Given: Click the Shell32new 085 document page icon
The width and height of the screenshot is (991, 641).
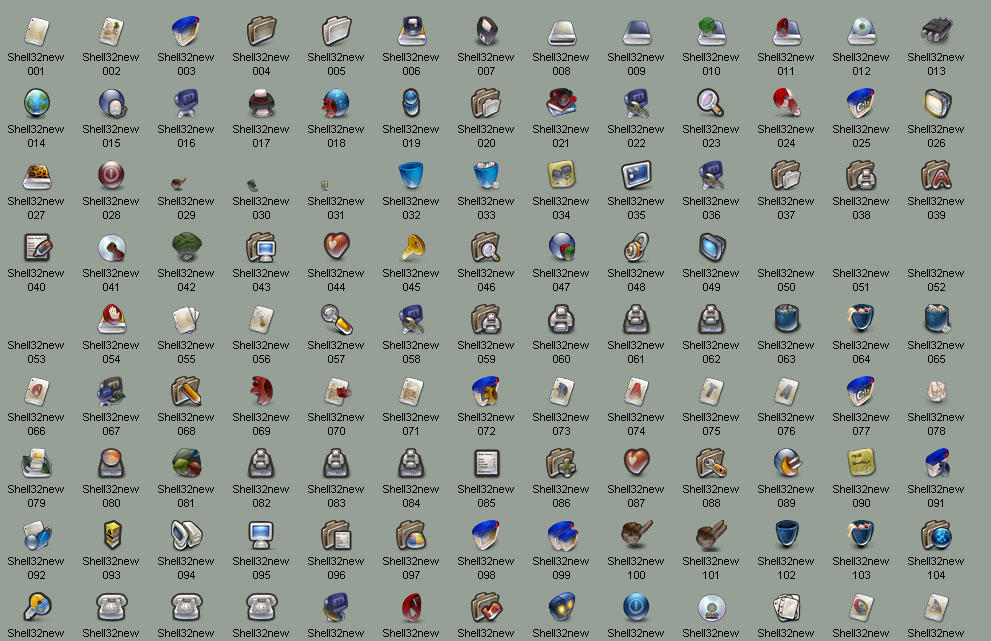Looking at the screenshot, I should tap(486, 465).
